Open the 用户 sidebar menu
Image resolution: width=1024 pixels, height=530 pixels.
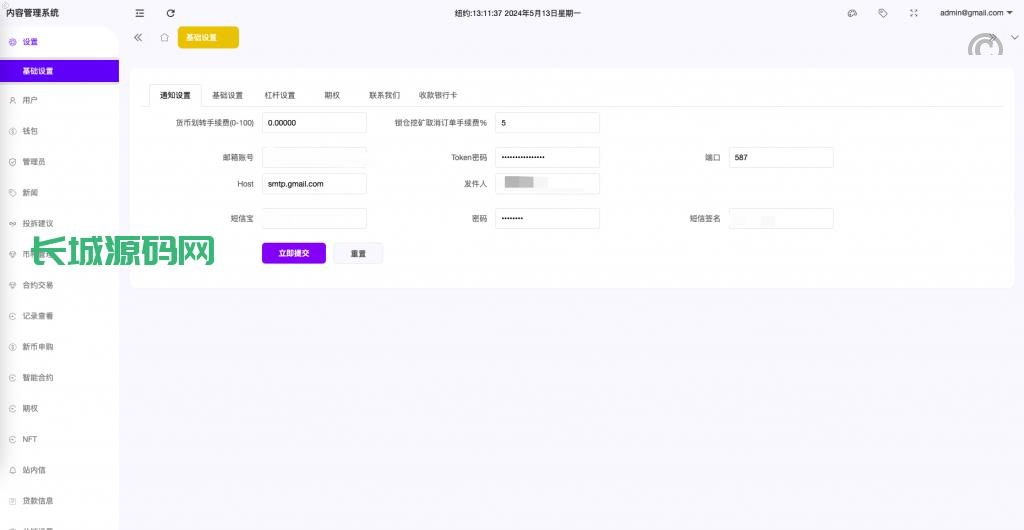(x=59, y=101)
